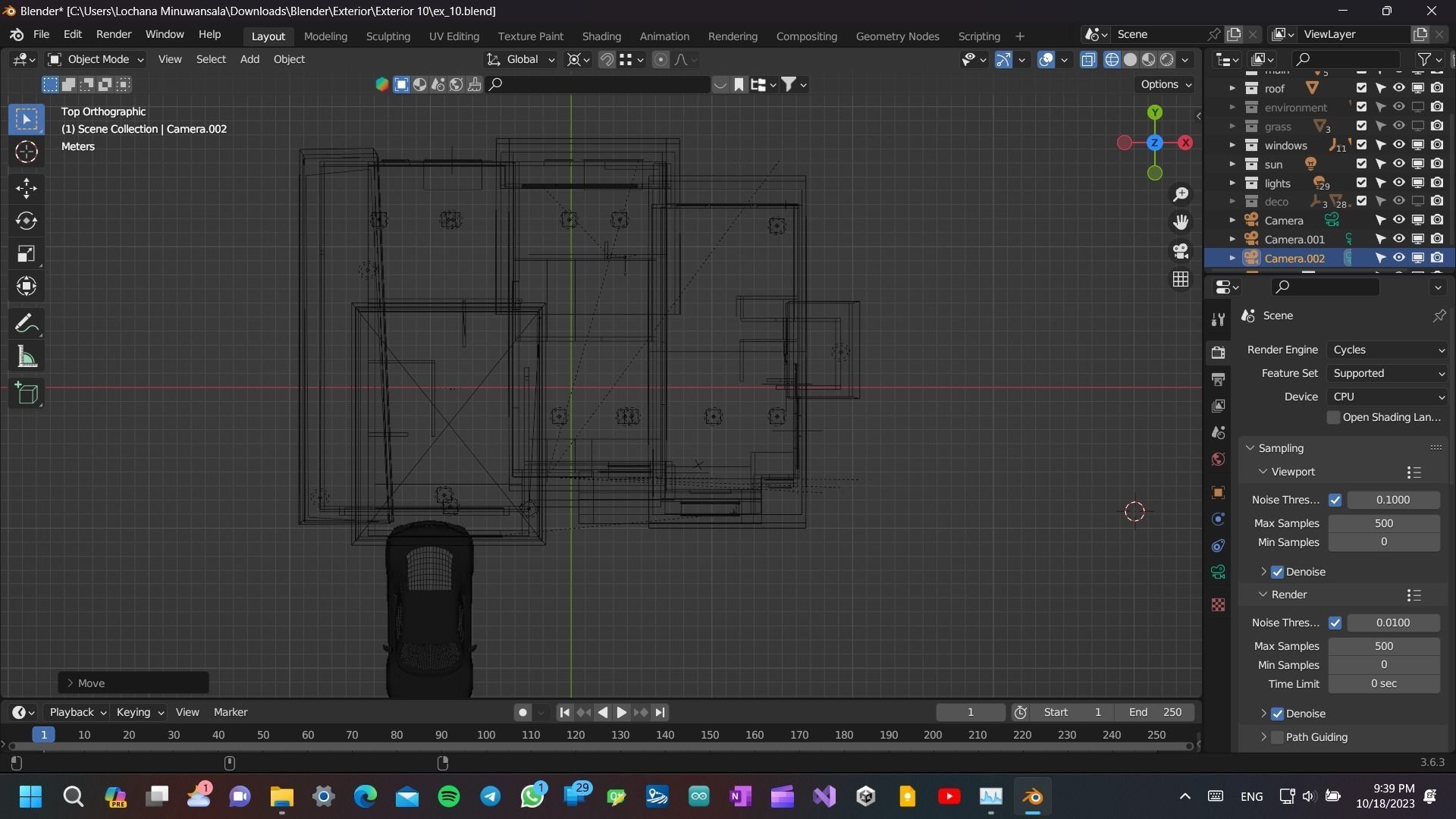Expand the windows collection in outliner
Viewport: 1456px width, 819px height.
click(1232, 145)
